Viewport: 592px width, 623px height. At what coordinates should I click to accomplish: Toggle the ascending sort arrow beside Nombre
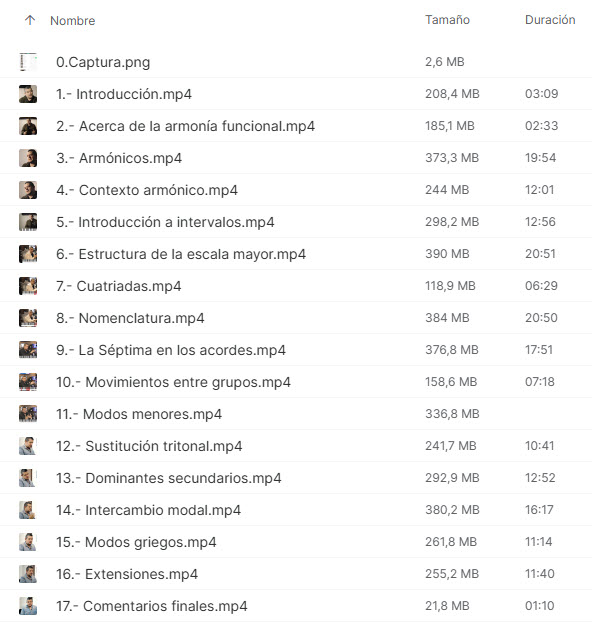pos(30,20)
